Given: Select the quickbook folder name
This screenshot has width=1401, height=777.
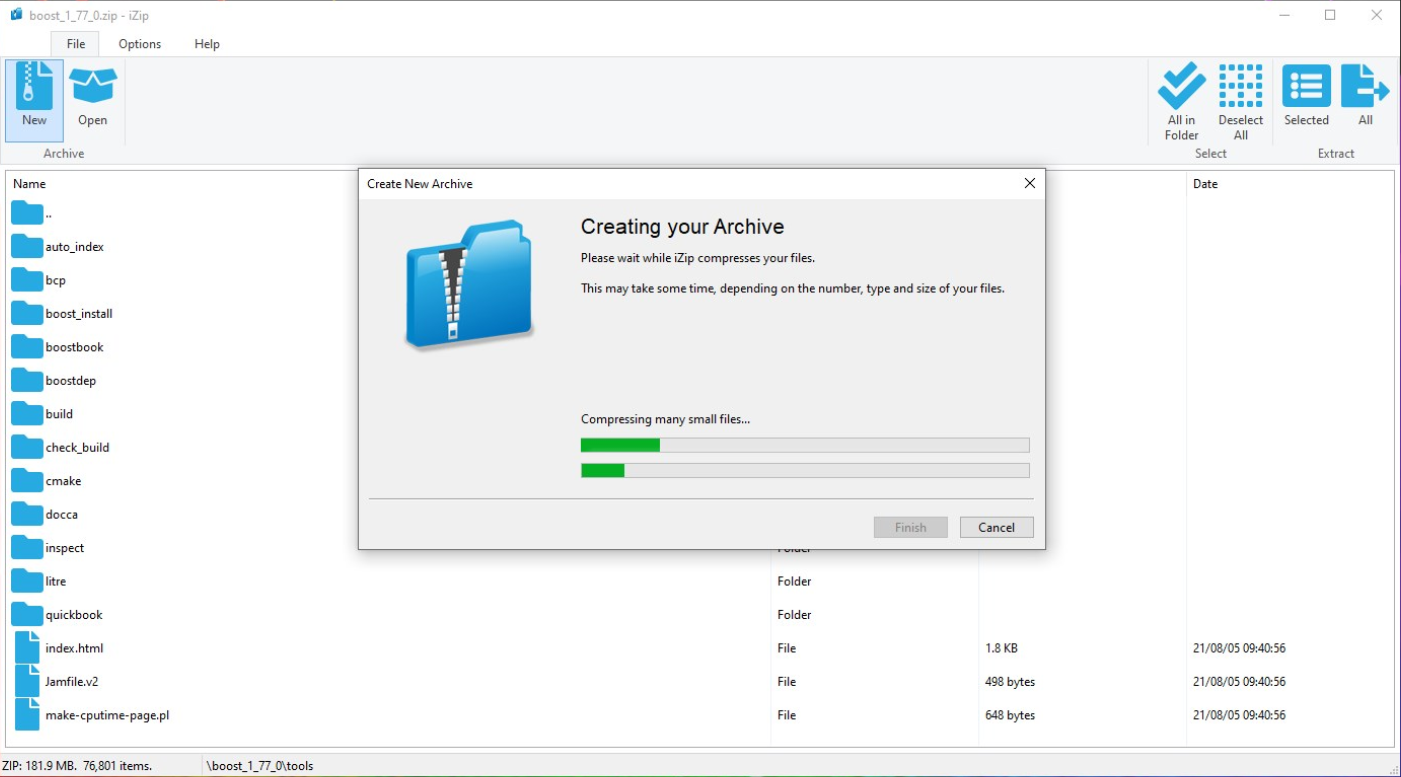Looking at the screenshot, I should pyautogui.click(x=74, y=615).
